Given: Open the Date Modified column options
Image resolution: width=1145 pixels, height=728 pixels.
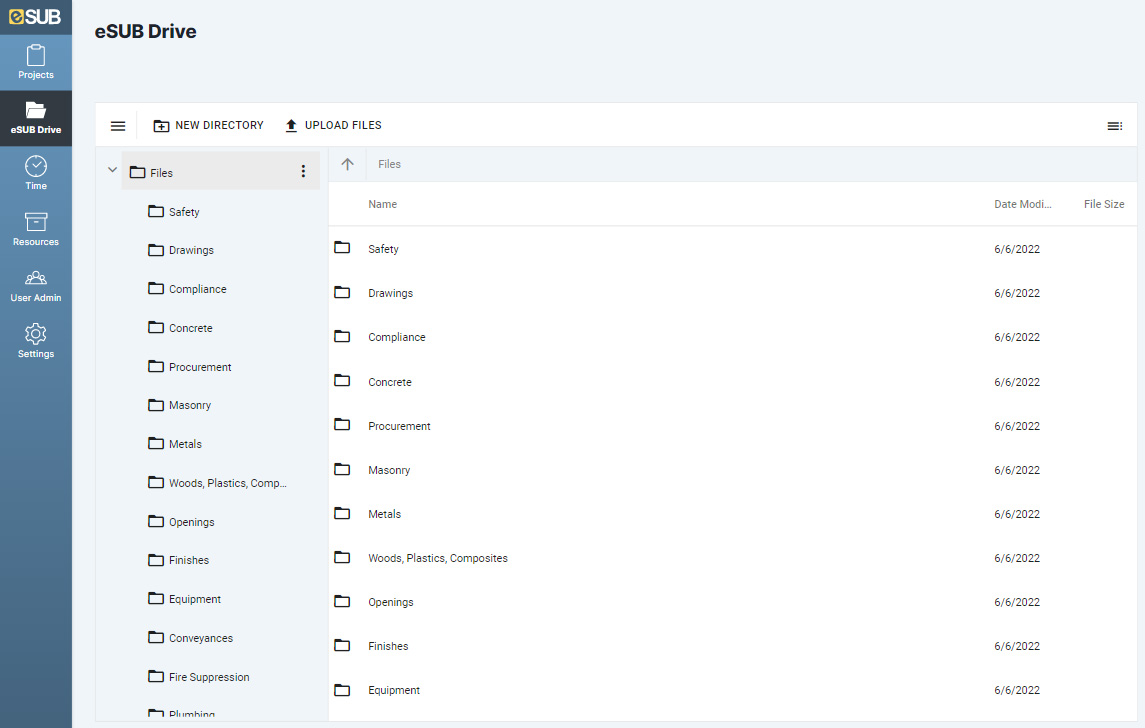Looking at the screenshot, I should click(1022, 204).
